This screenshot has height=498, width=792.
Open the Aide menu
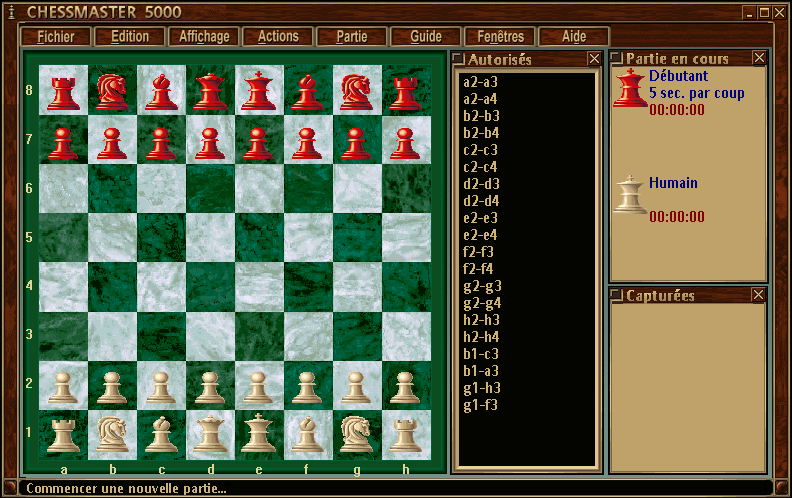point(574,37)
